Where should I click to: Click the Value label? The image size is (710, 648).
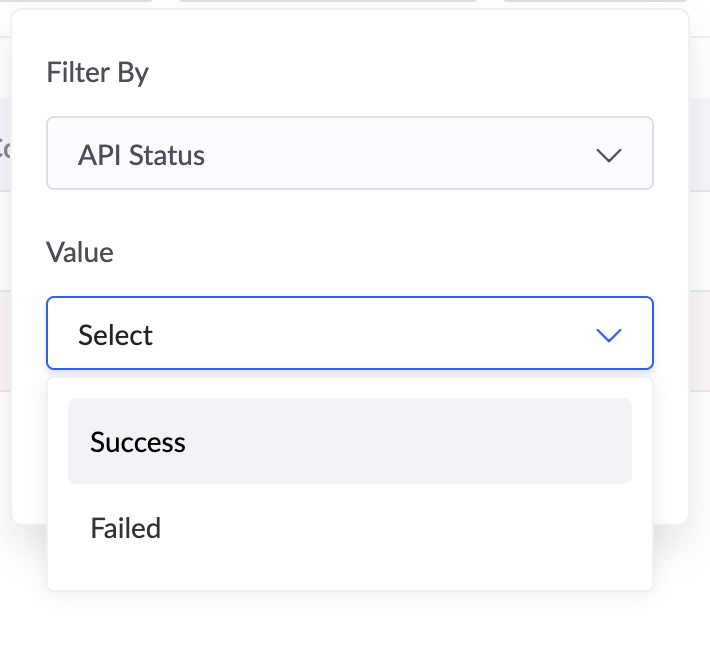(80, 252)
